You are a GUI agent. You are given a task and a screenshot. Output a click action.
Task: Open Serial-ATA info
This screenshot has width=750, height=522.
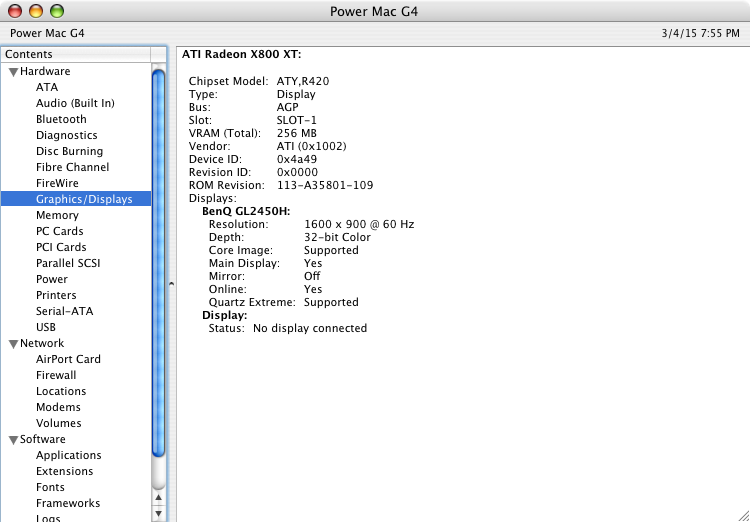[x=65, y=311]
